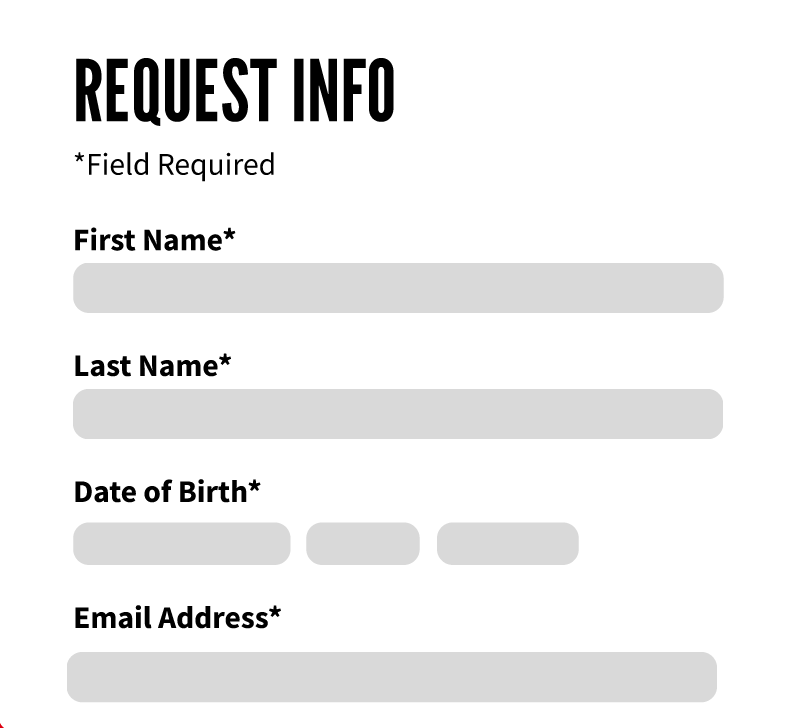The image size is (797, 728).
Task: Click the word INFO in the heading
Action: coord(344,91)
